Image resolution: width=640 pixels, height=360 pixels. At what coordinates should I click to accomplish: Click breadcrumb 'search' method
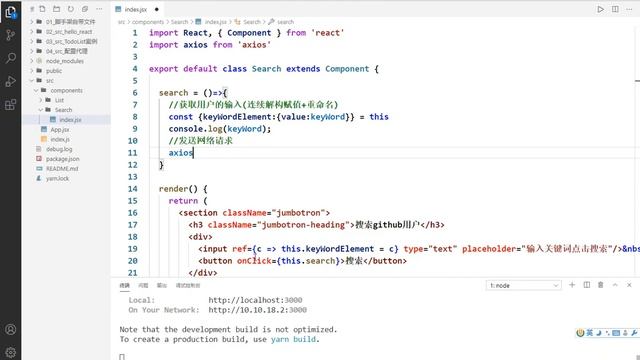click(x=285, y=22)
